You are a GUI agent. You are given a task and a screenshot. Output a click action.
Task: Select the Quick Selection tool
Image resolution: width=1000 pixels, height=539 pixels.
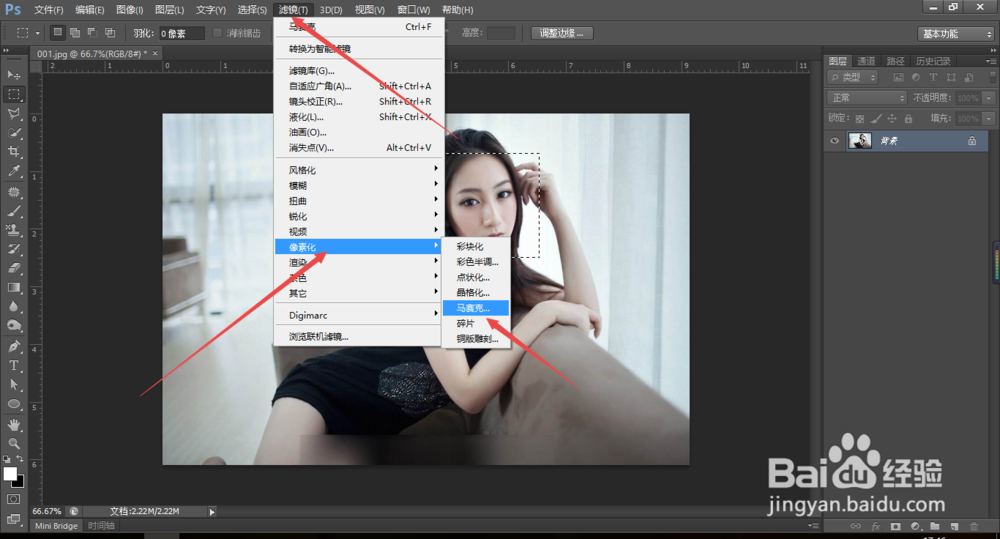pos(13,133)
